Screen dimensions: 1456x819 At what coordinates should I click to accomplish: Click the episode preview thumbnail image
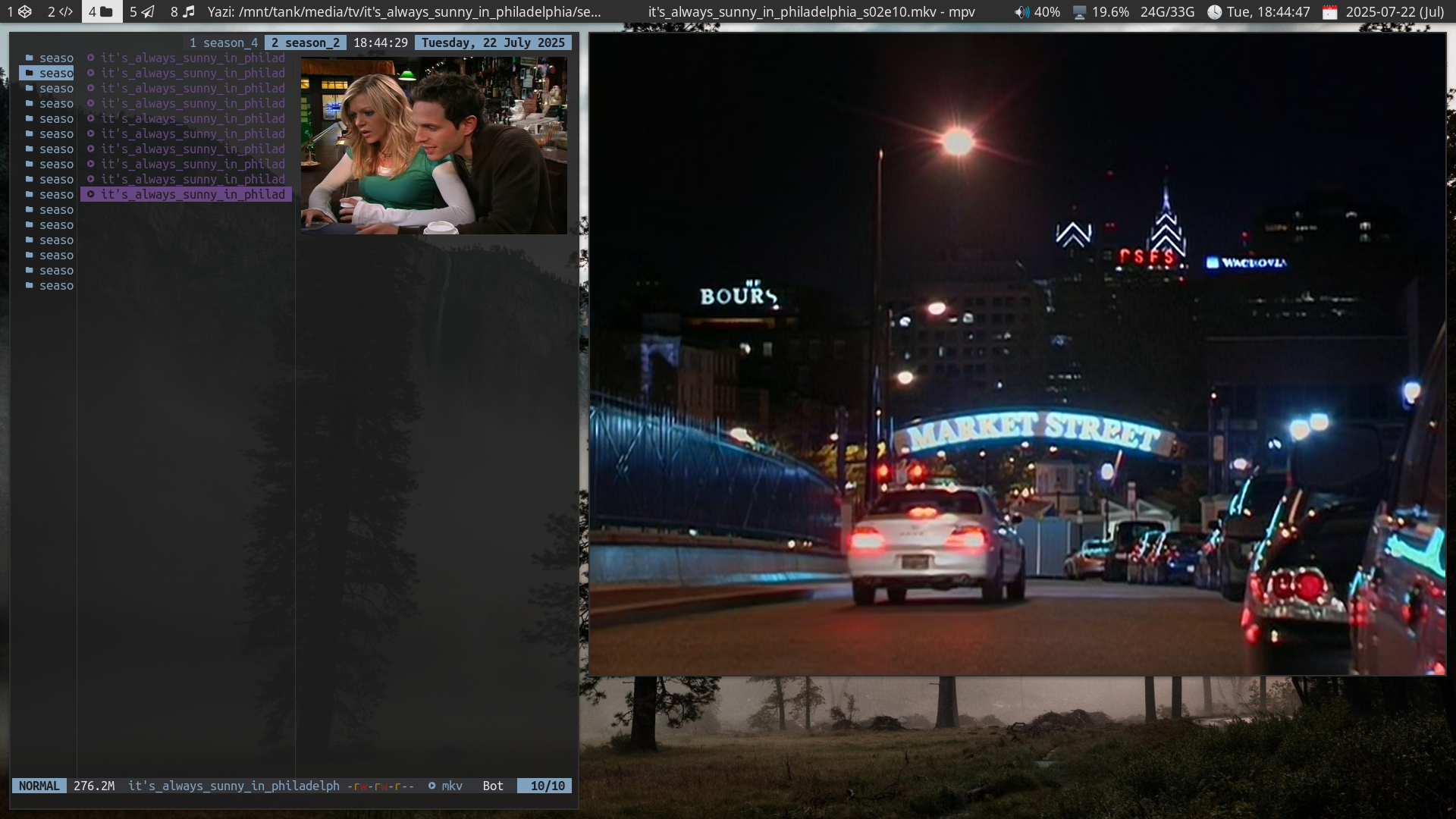tap(434, 145)
